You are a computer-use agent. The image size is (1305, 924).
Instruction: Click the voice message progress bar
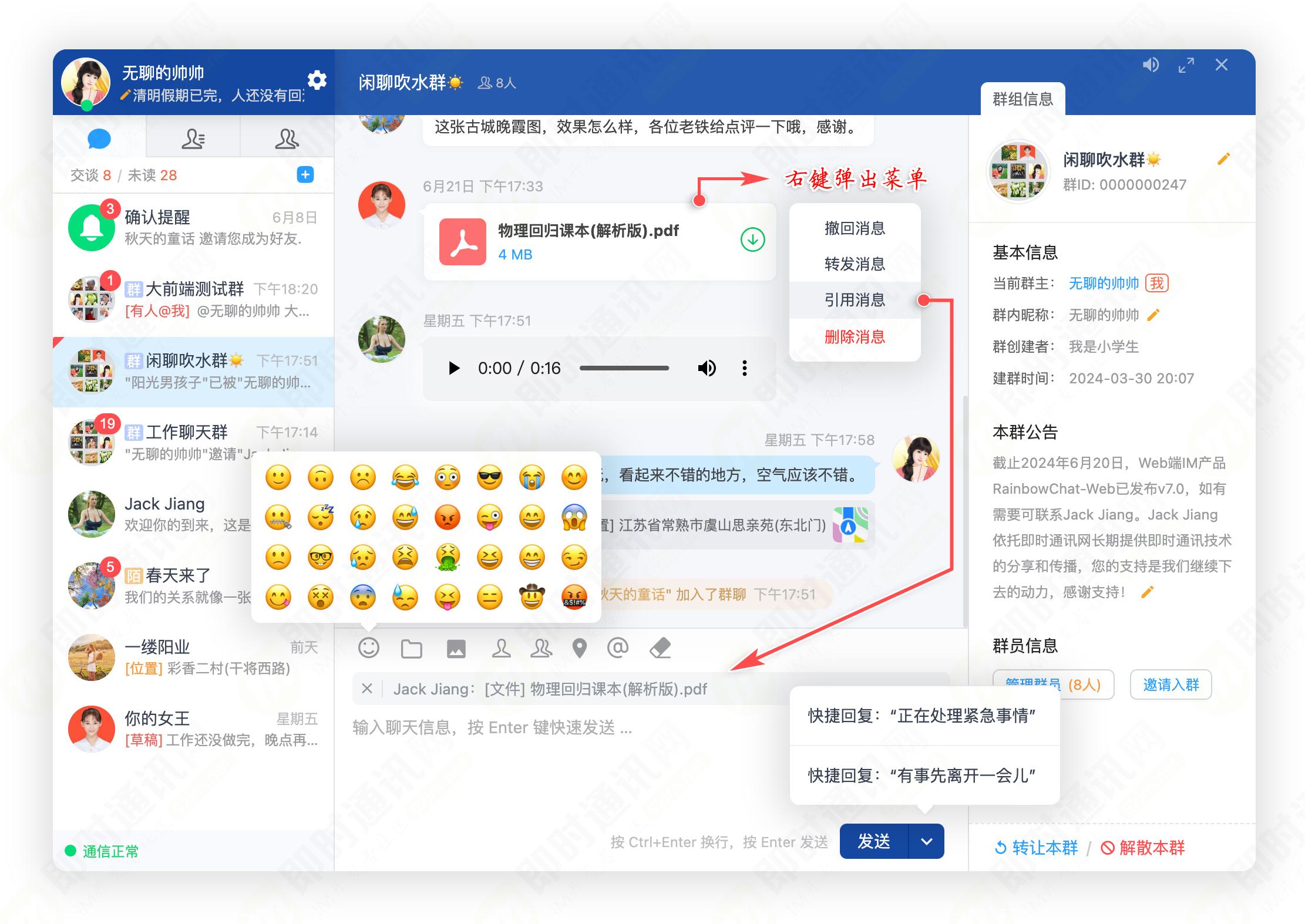click(625, 368)
